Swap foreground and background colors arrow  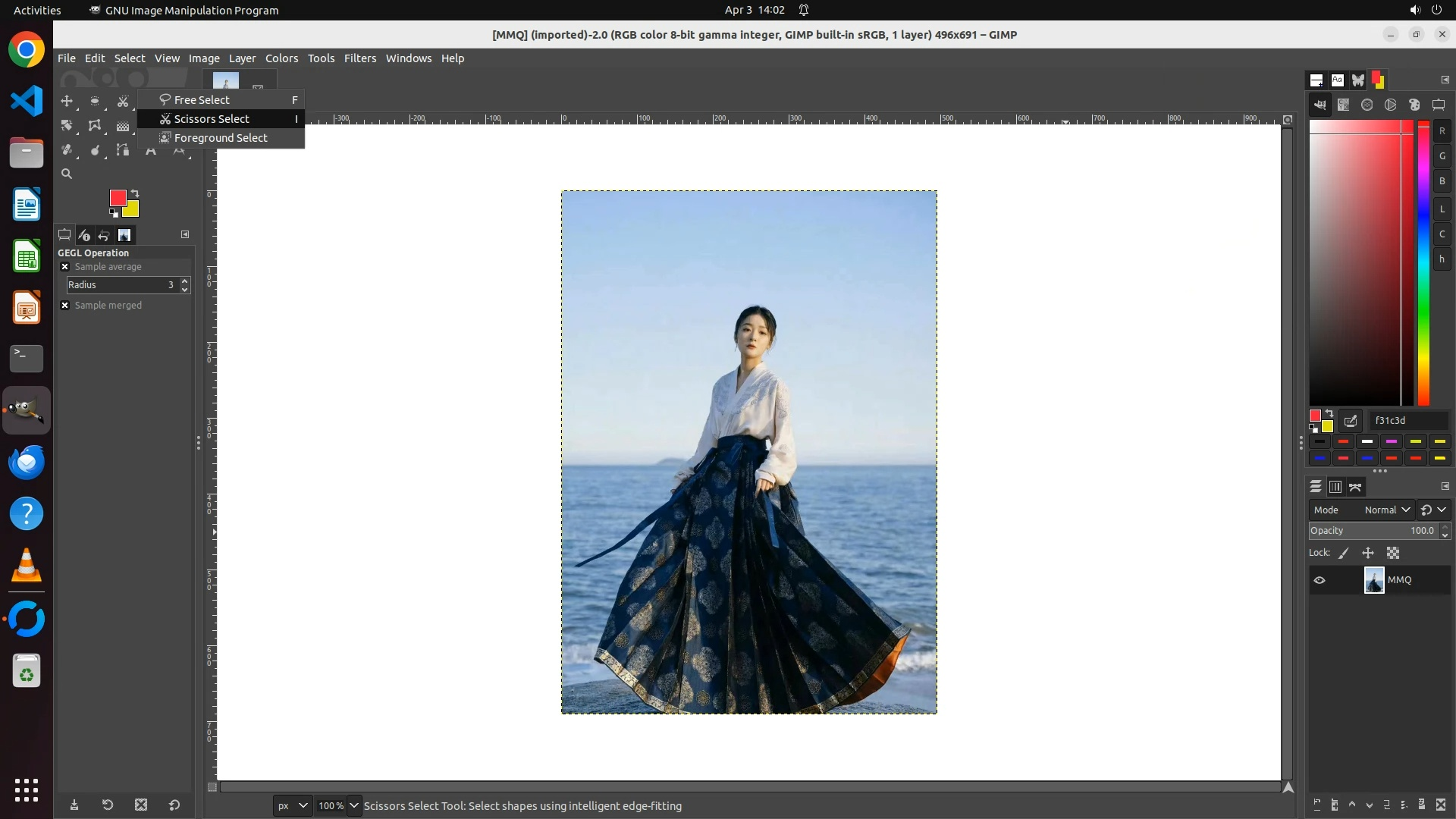(x=135, y=193)
